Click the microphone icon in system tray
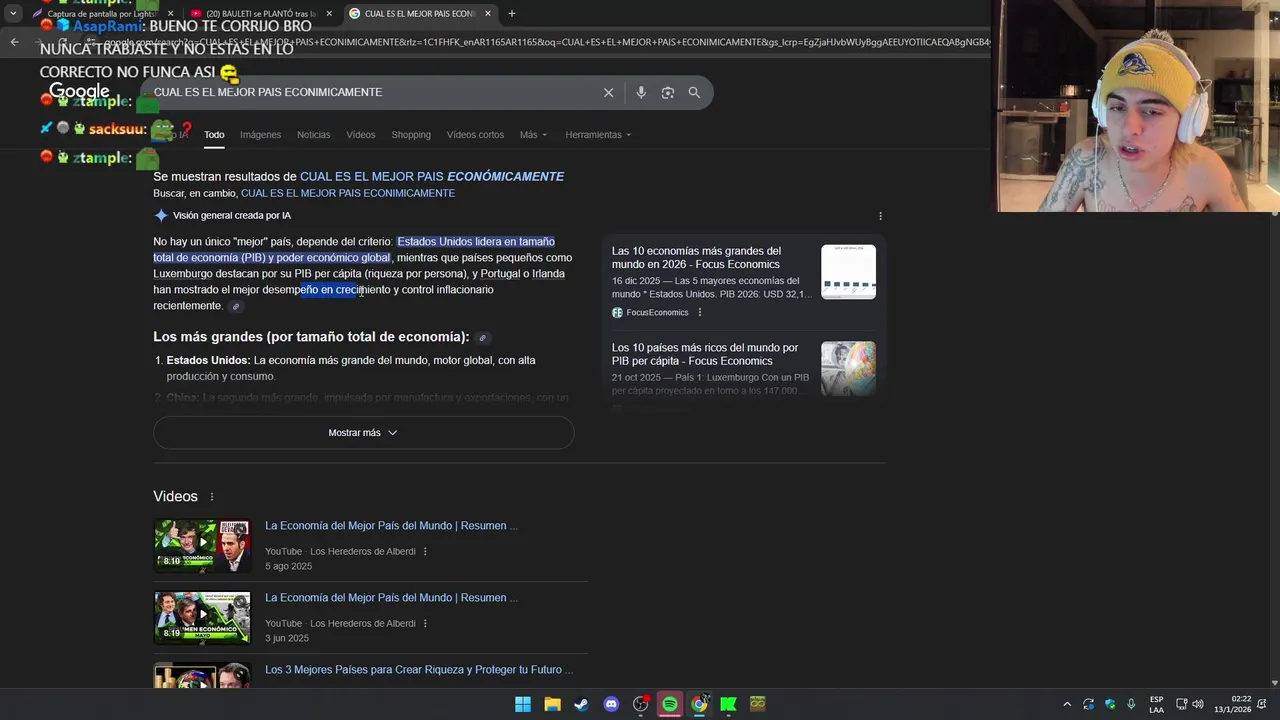This screenshot has width=1280, height=720. (1131, 704)
